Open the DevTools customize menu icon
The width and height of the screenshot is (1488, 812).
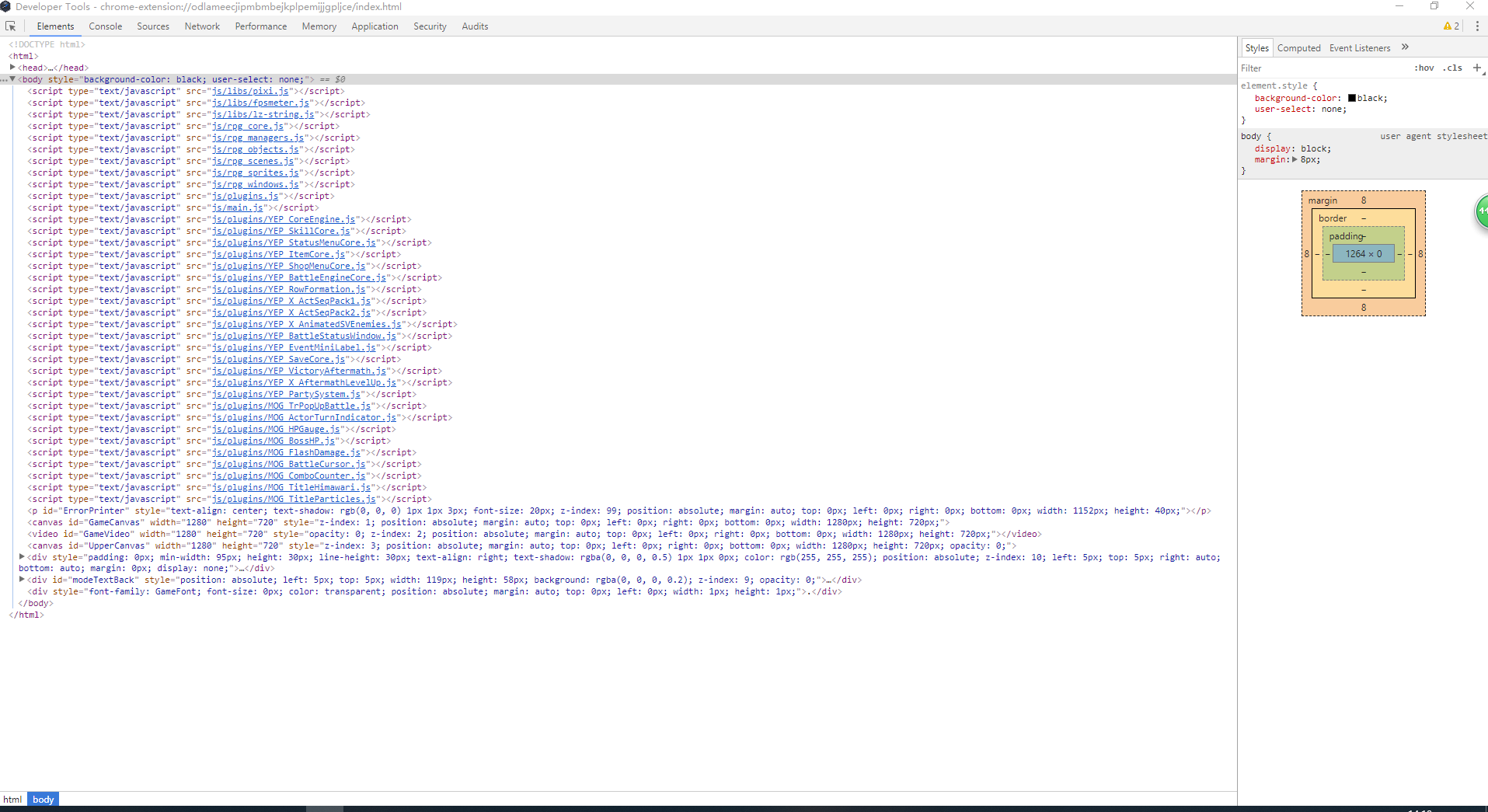pyautogui.click(x=1477, y=26)
